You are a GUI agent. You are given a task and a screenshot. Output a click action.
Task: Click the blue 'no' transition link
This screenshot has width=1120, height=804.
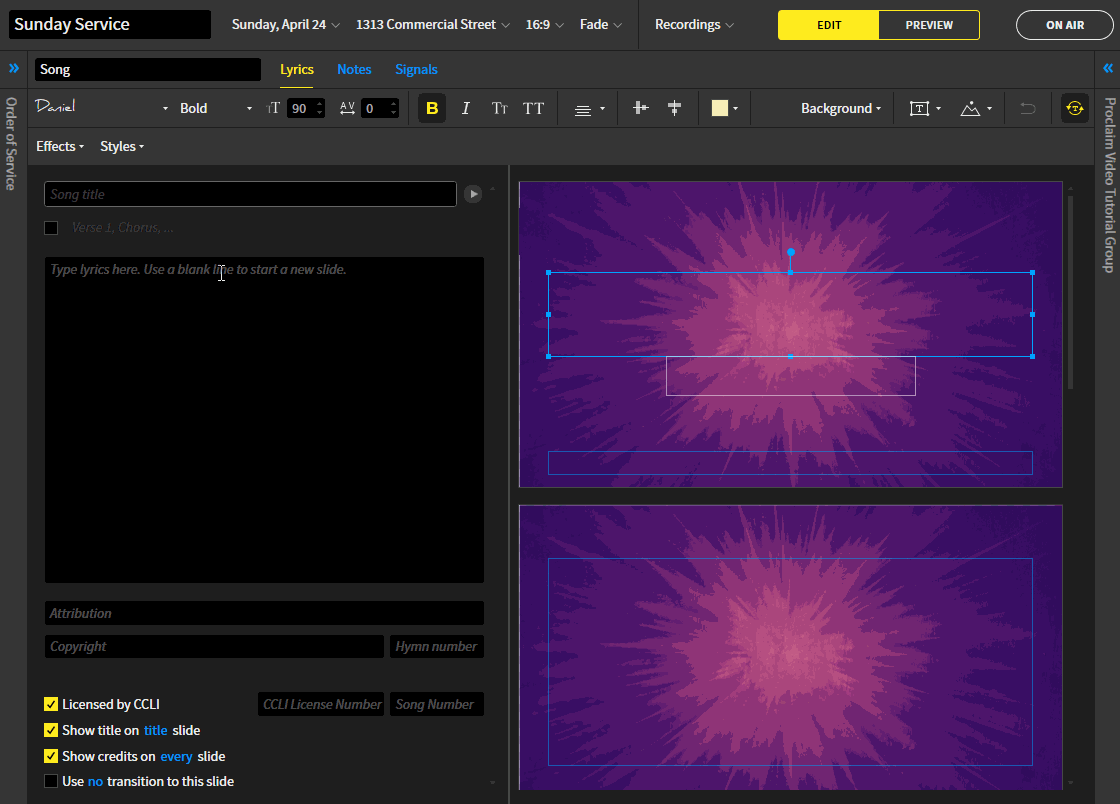point(96,782)
